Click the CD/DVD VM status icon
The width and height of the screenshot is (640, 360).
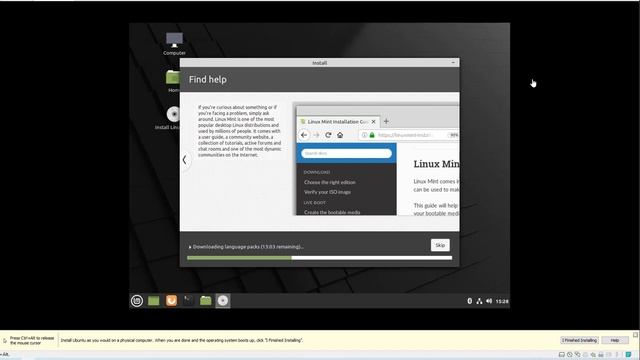click(x=570, y=355)
